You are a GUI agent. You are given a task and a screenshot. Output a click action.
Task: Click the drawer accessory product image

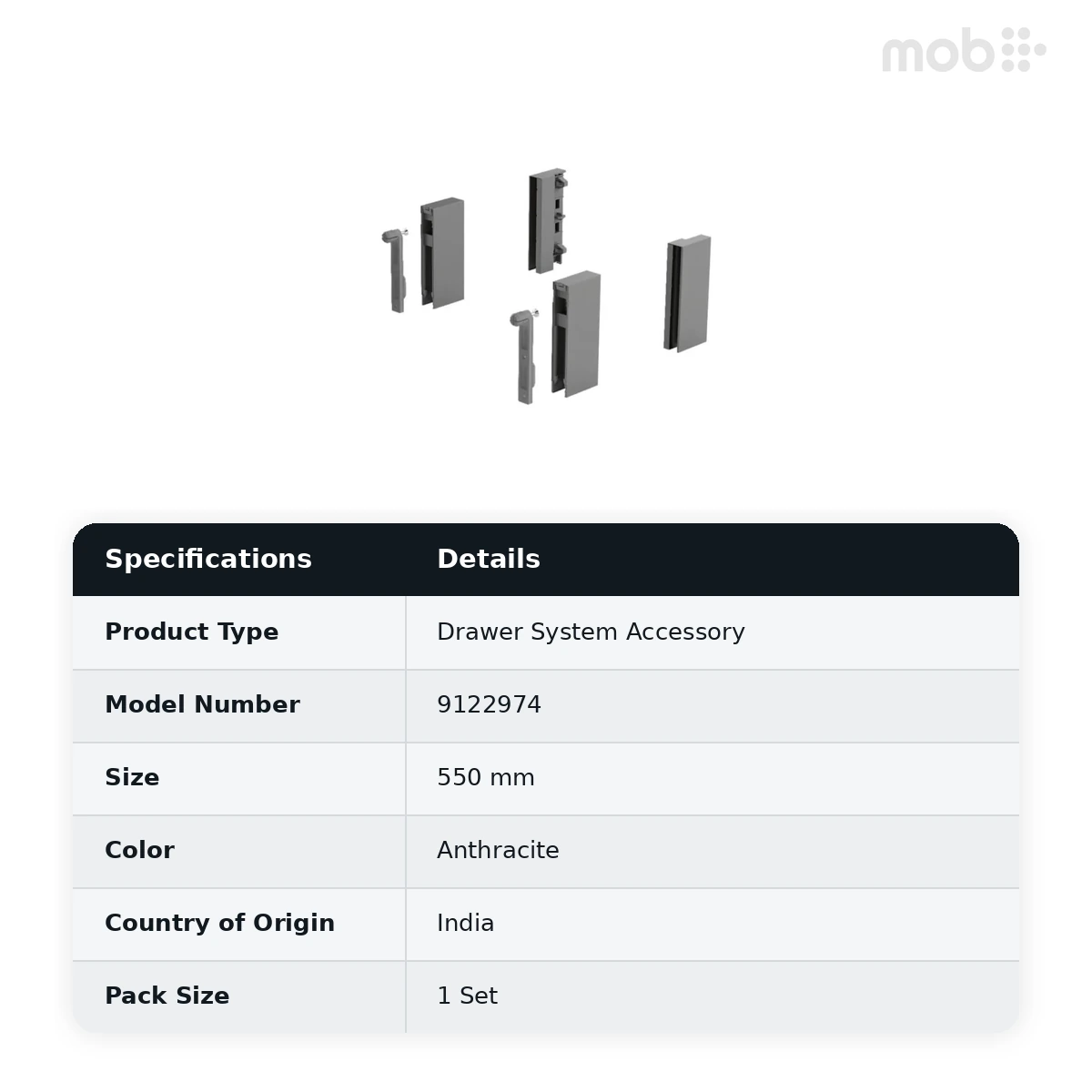[x=546, y=286]
